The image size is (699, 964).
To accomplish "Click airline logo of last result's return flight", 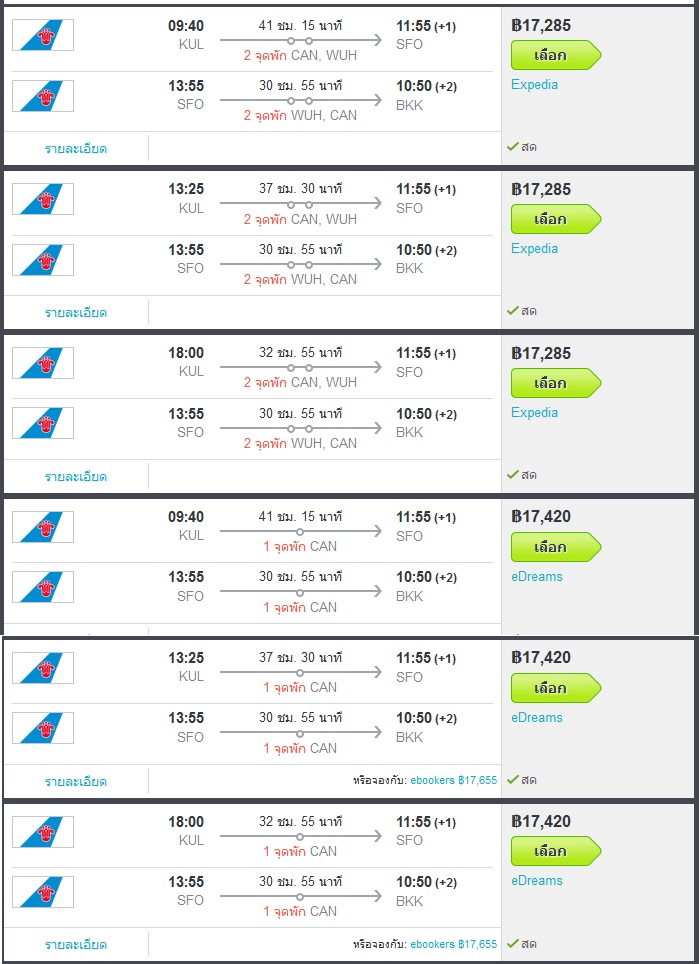I will (x=43, y=892).
